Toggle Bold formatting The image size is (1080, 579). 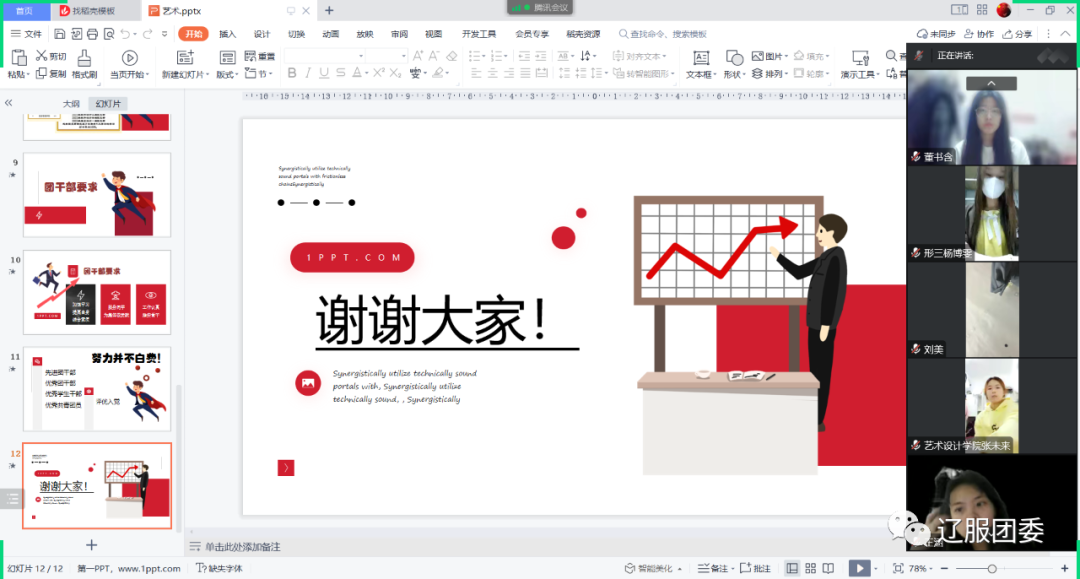pyautogui.click(x=292, y=73)
